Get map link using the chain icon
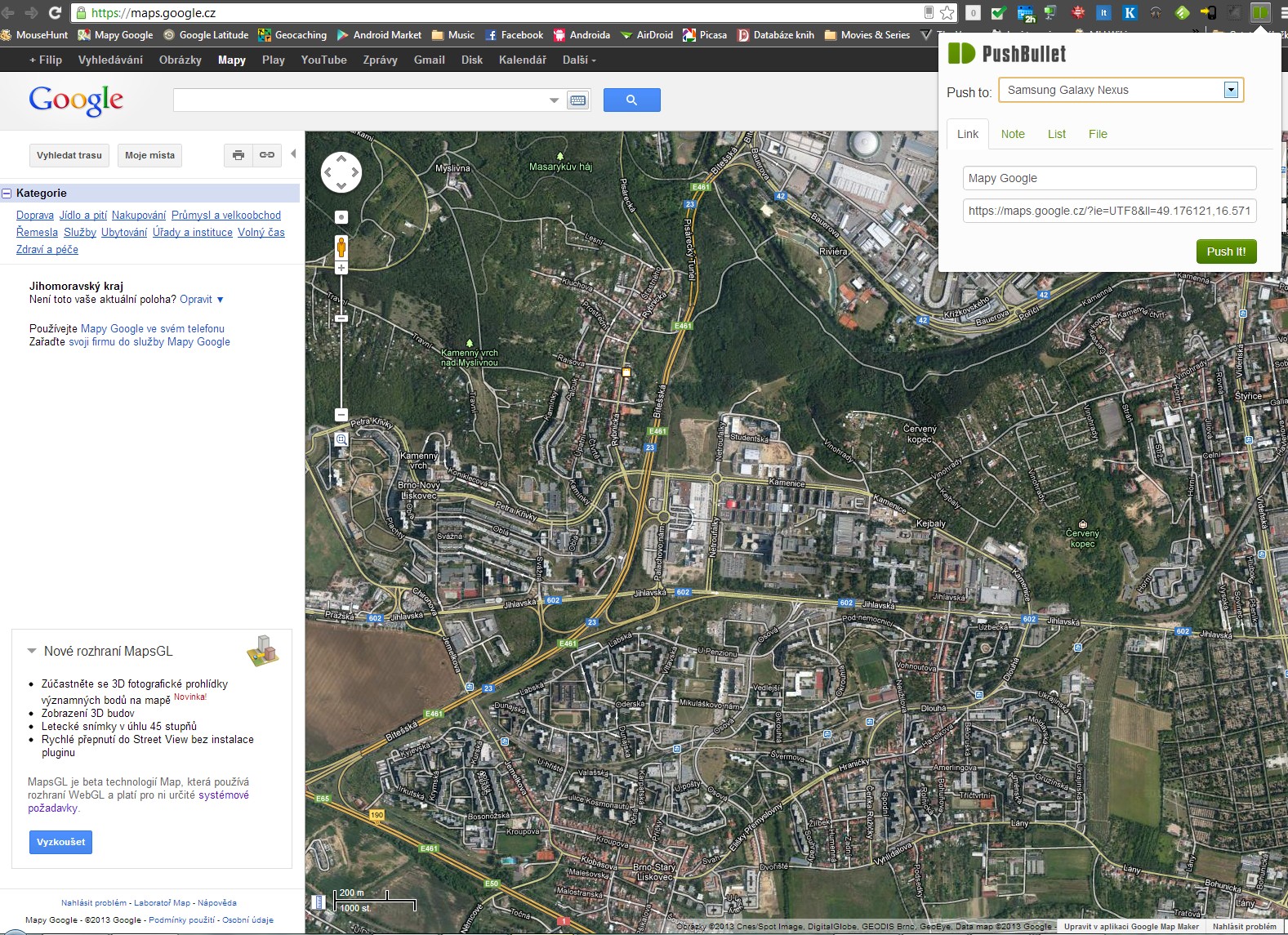The height and width of the screenshot is (935, 1288). coord(267,155)
